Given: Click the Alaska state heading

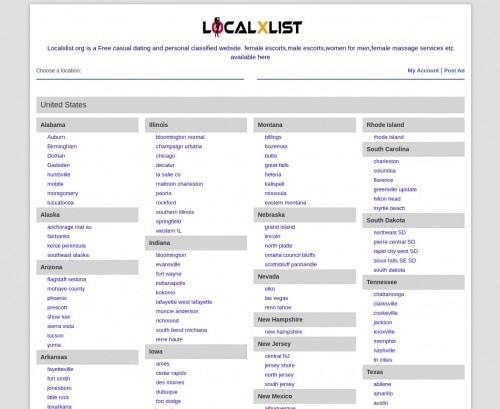Looking at the screenshot, I should pos(87,215).
